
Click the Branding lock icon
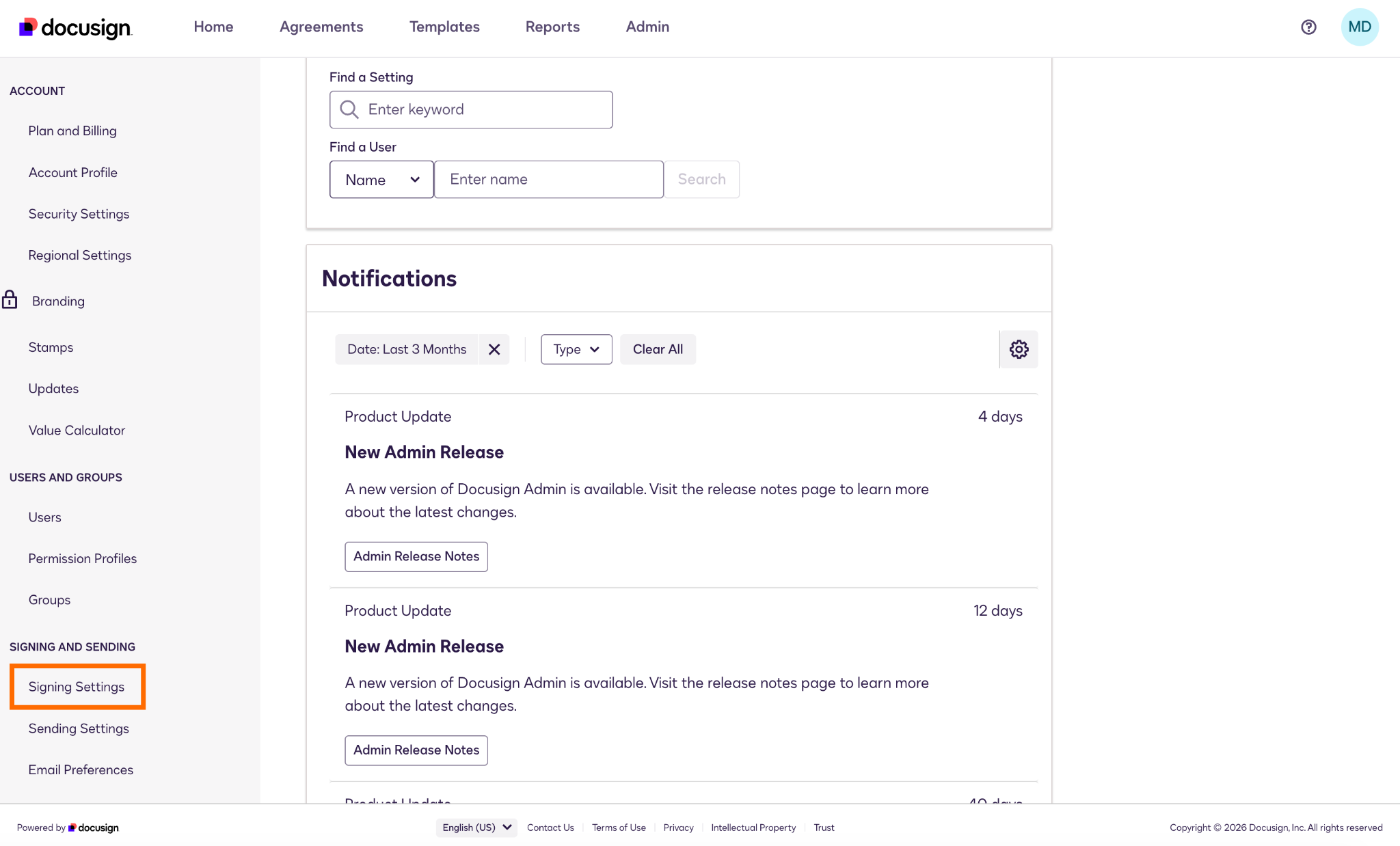[x=10, y=299]
